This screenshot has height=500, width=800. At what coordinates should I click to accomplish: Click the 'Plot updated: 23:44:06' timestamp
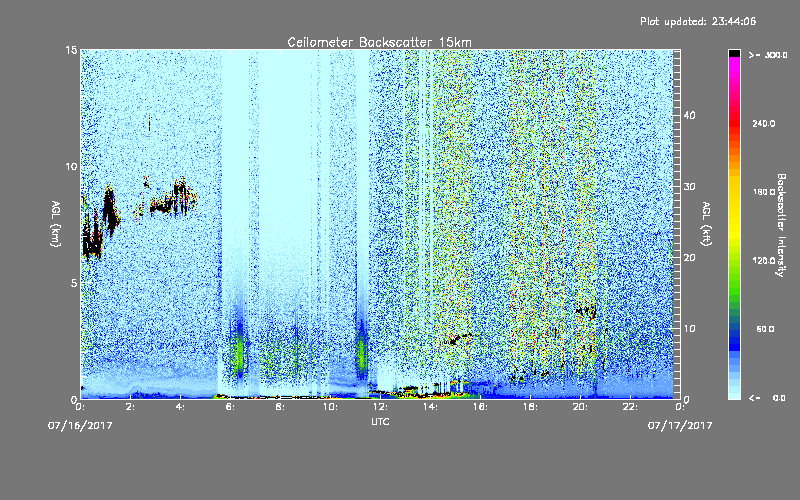tap(698, 21)
